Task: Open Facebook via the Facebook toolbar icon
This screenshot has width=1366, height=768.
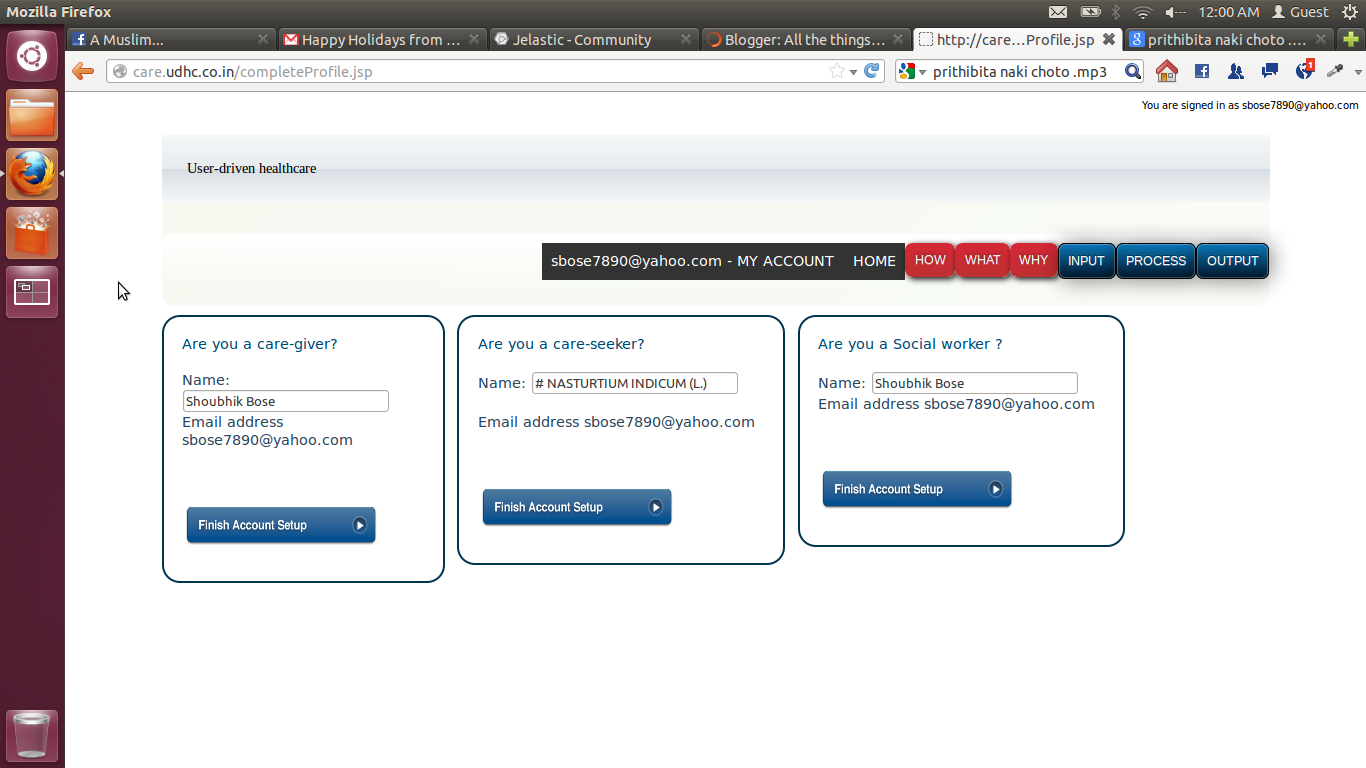Action: (1201, 71)
